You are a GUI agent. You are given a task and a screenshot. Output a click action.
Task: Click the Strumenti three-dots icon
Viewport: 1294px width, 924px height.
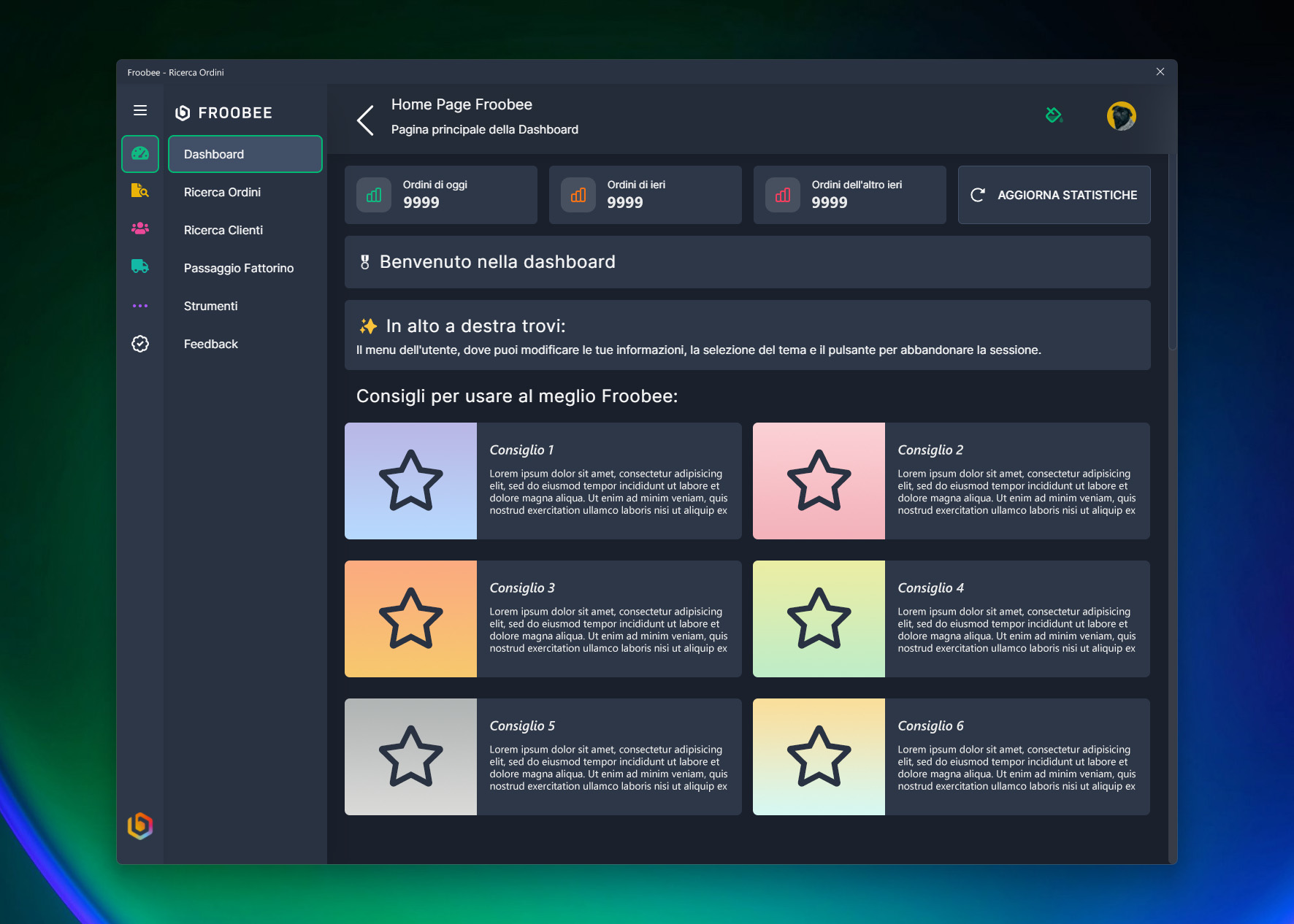click(x=140, y=306)
